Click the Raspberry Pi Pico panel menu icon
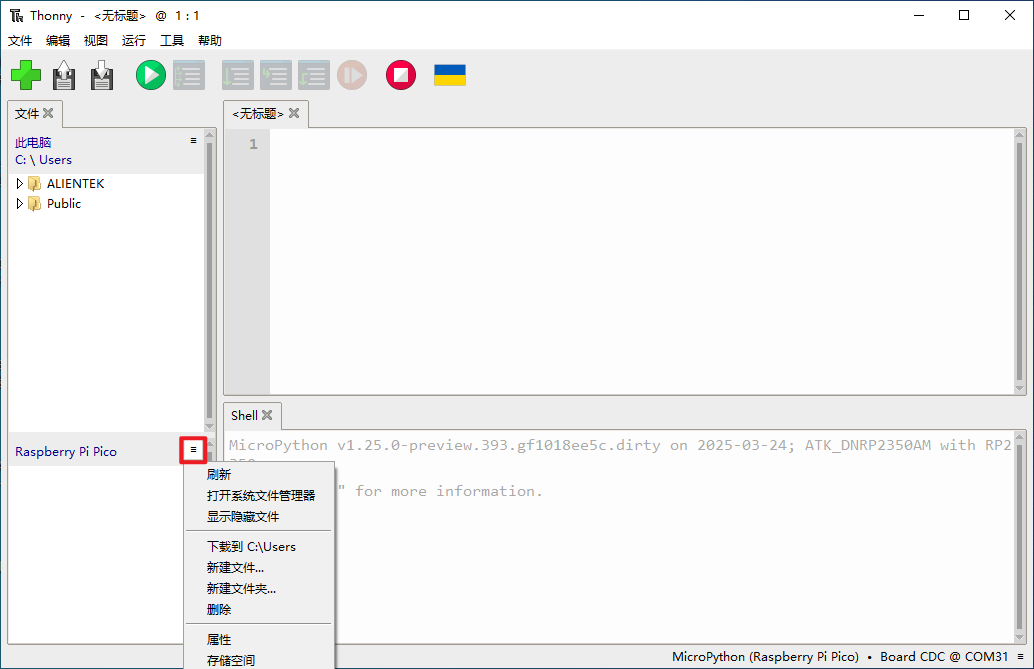The image size is (1034, 669). 193,449
